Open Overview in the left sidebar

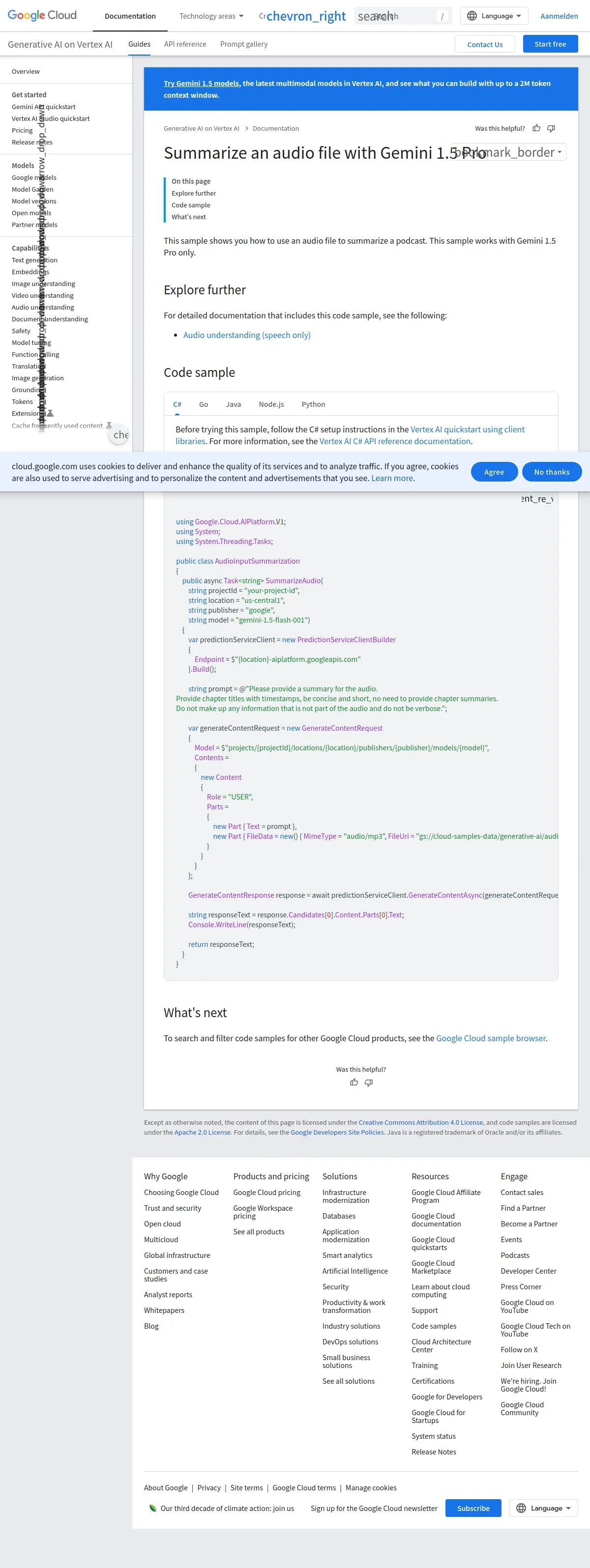pos(26,71)
